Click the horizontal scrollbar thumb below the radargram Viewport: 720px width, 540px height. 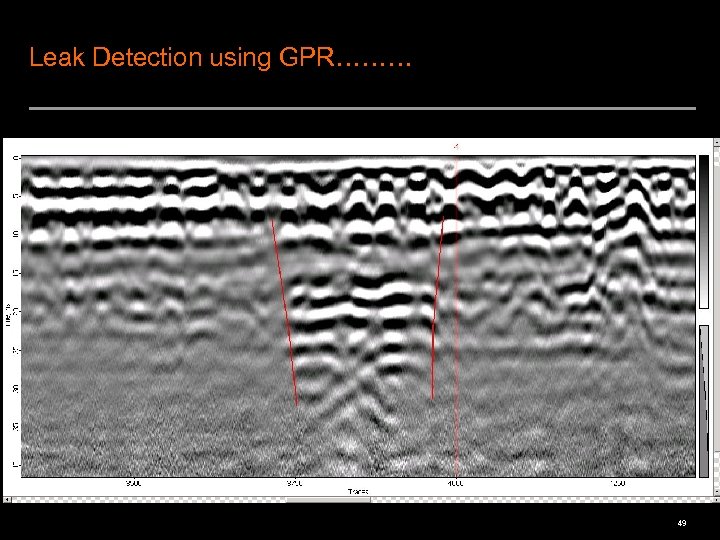328,499
